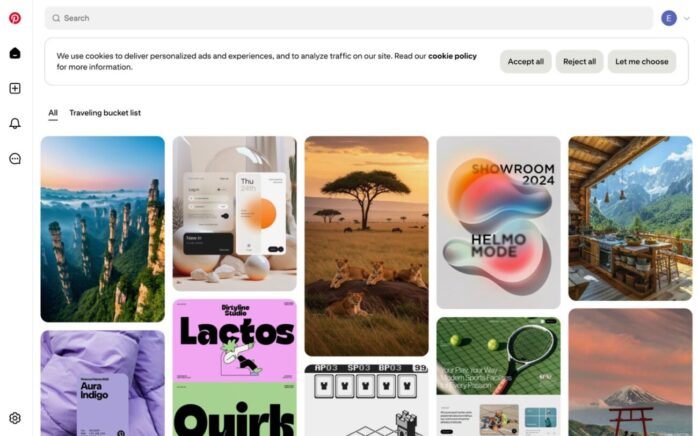Open the Create pin plus icon
698x436 pixels.
[15, 88]
